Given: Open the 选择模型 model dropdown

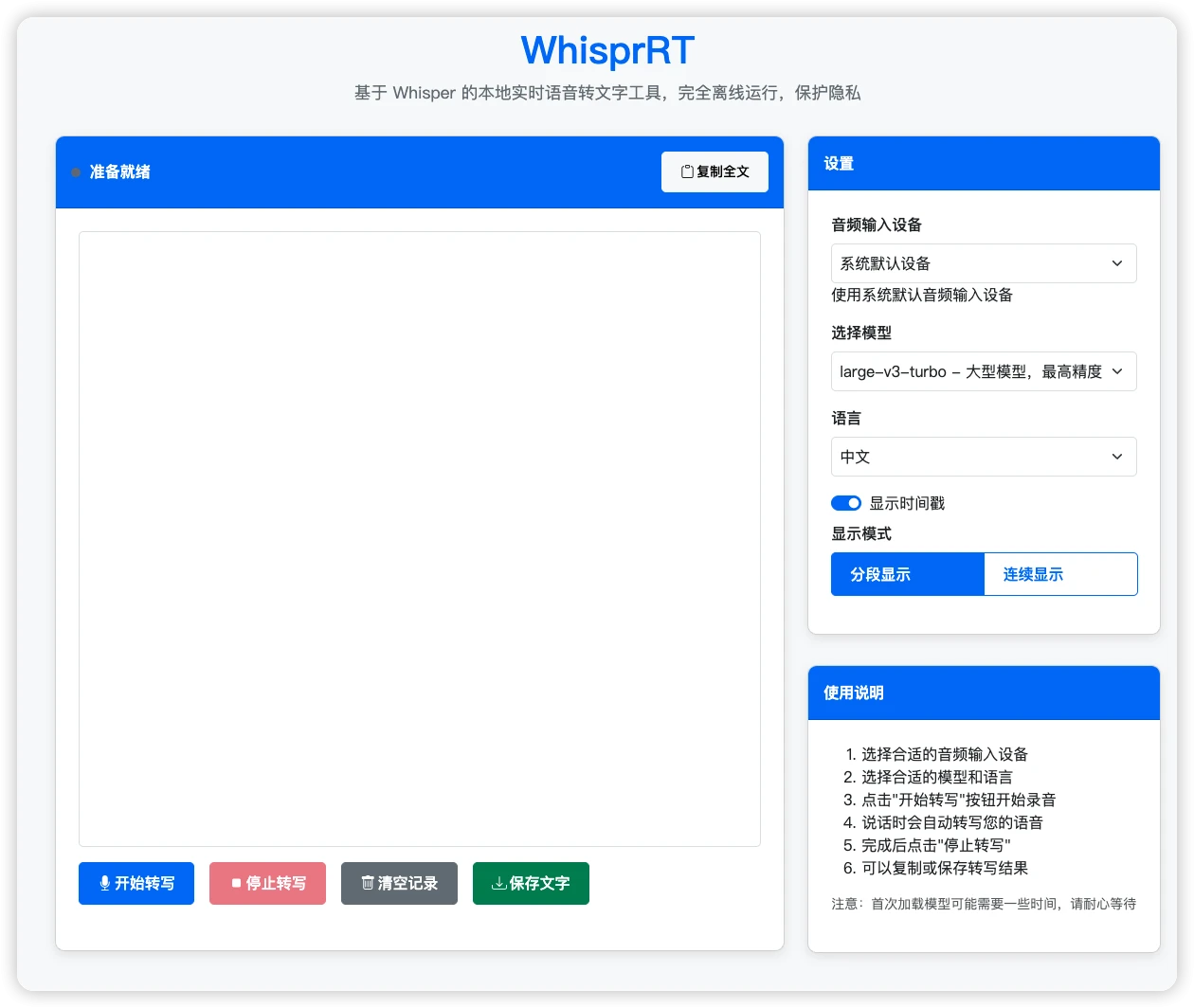Looking at the screenshot, I should pyautogui.click(x=984, y=371).
